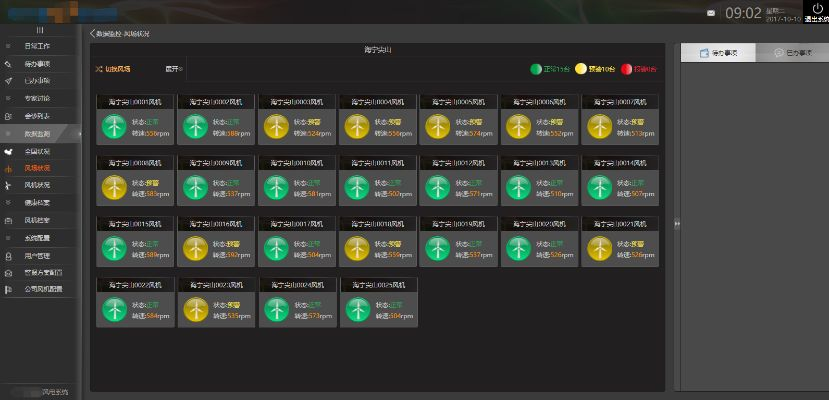Open 风机状况 in the sidebar
Screen dimensions: 829x400
click(x=38, y=185)
